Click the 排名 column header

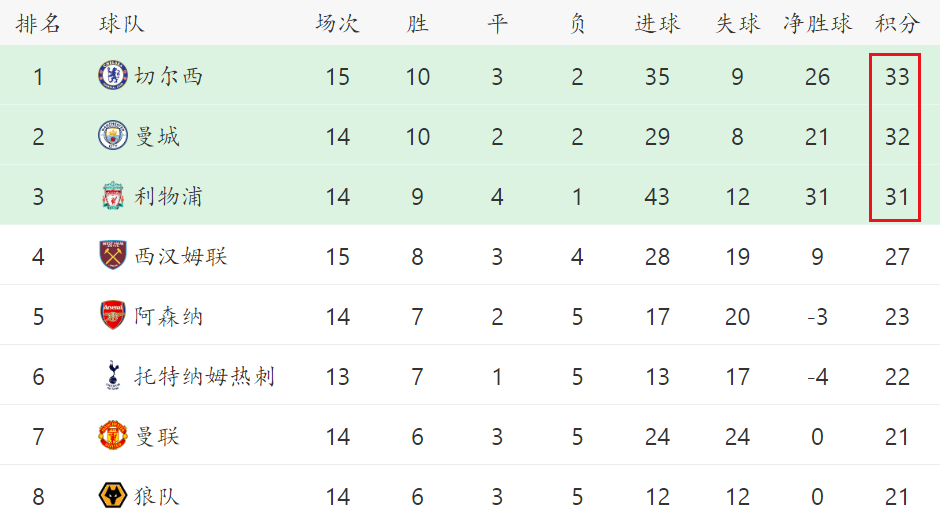(x=38, y=23)
